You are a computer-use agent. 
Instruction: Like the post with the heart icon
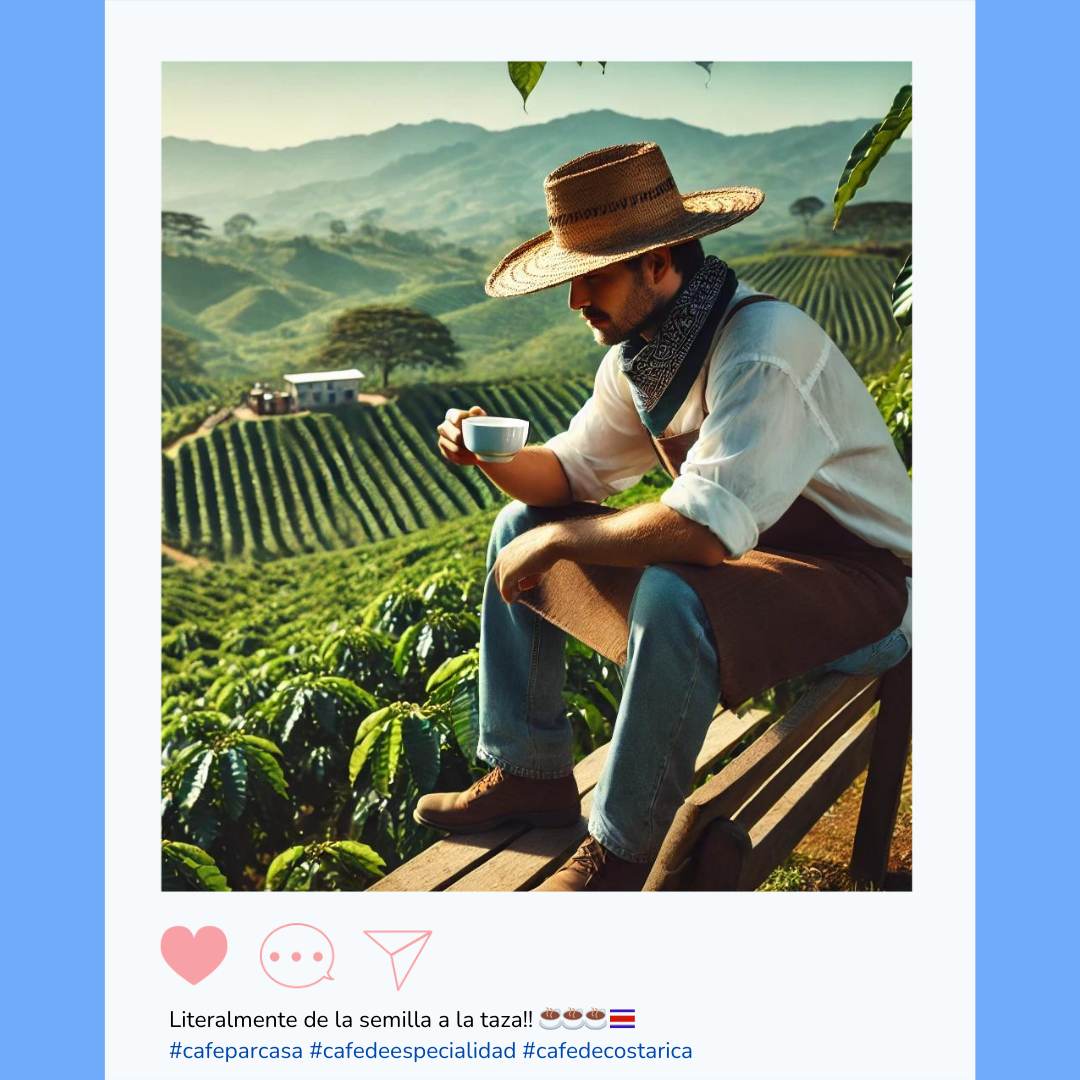(194, 954)
